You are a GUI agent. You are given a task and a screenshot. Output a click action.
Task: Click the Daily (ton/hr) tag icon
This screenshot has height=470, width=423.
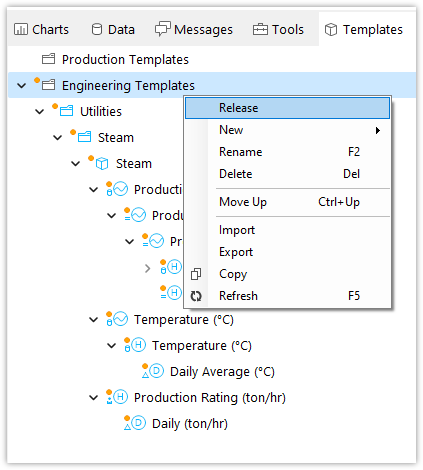point(138,423)
